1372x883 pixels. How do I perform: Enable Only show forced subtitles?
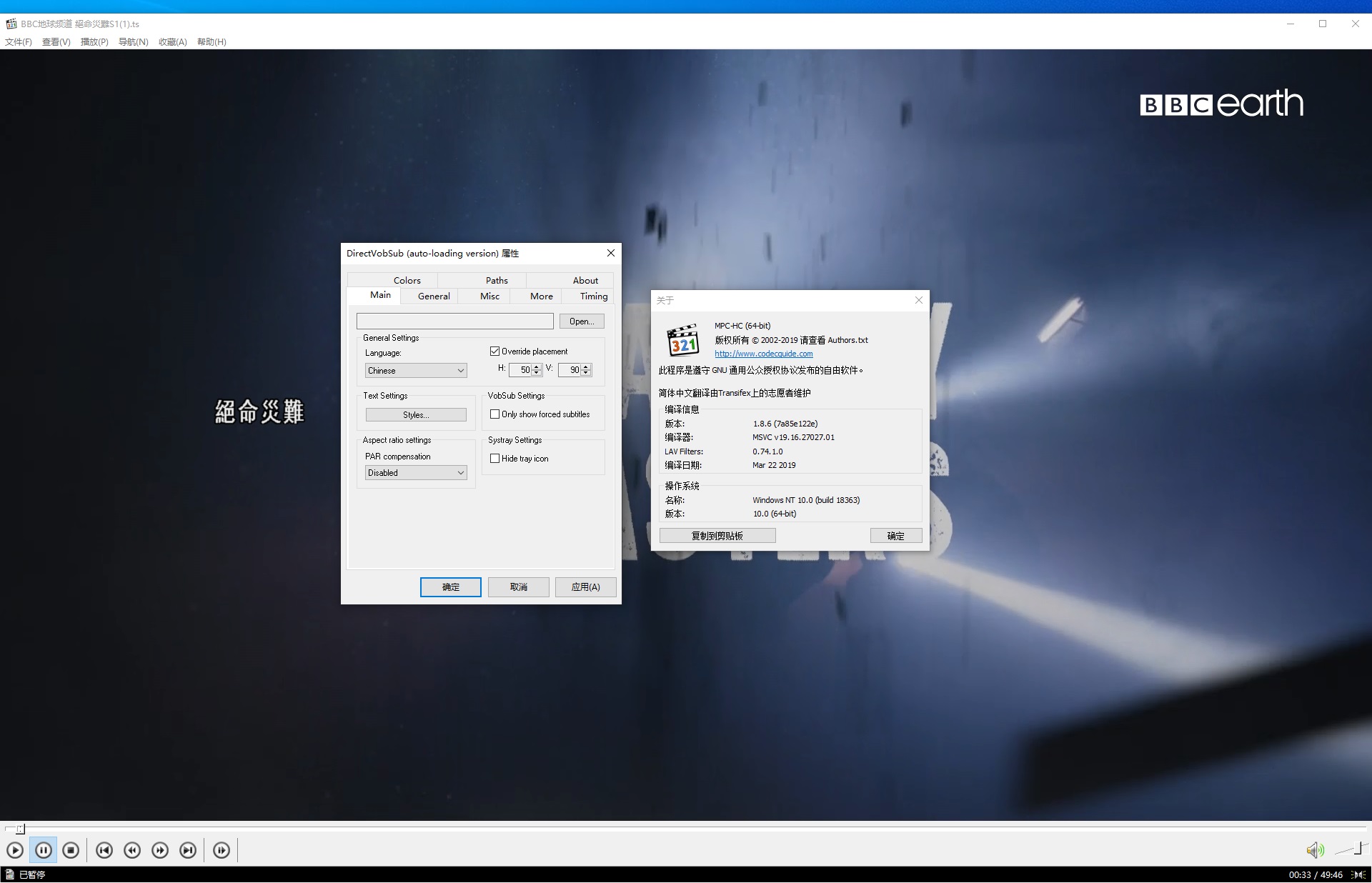[x=494, y=414]
